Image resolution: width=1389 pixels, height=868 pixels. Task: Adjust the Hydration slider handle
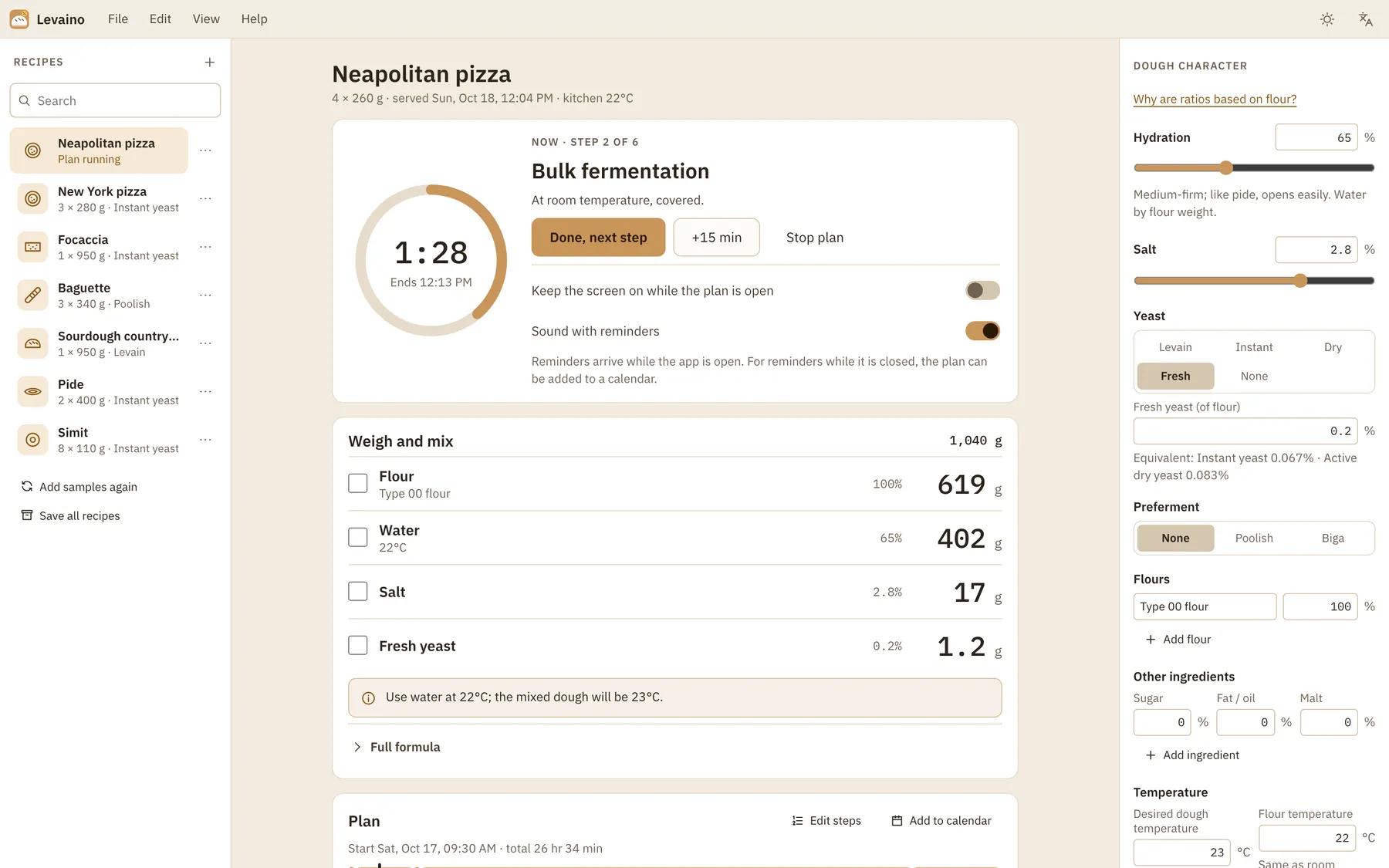(x=1226, y=167)
